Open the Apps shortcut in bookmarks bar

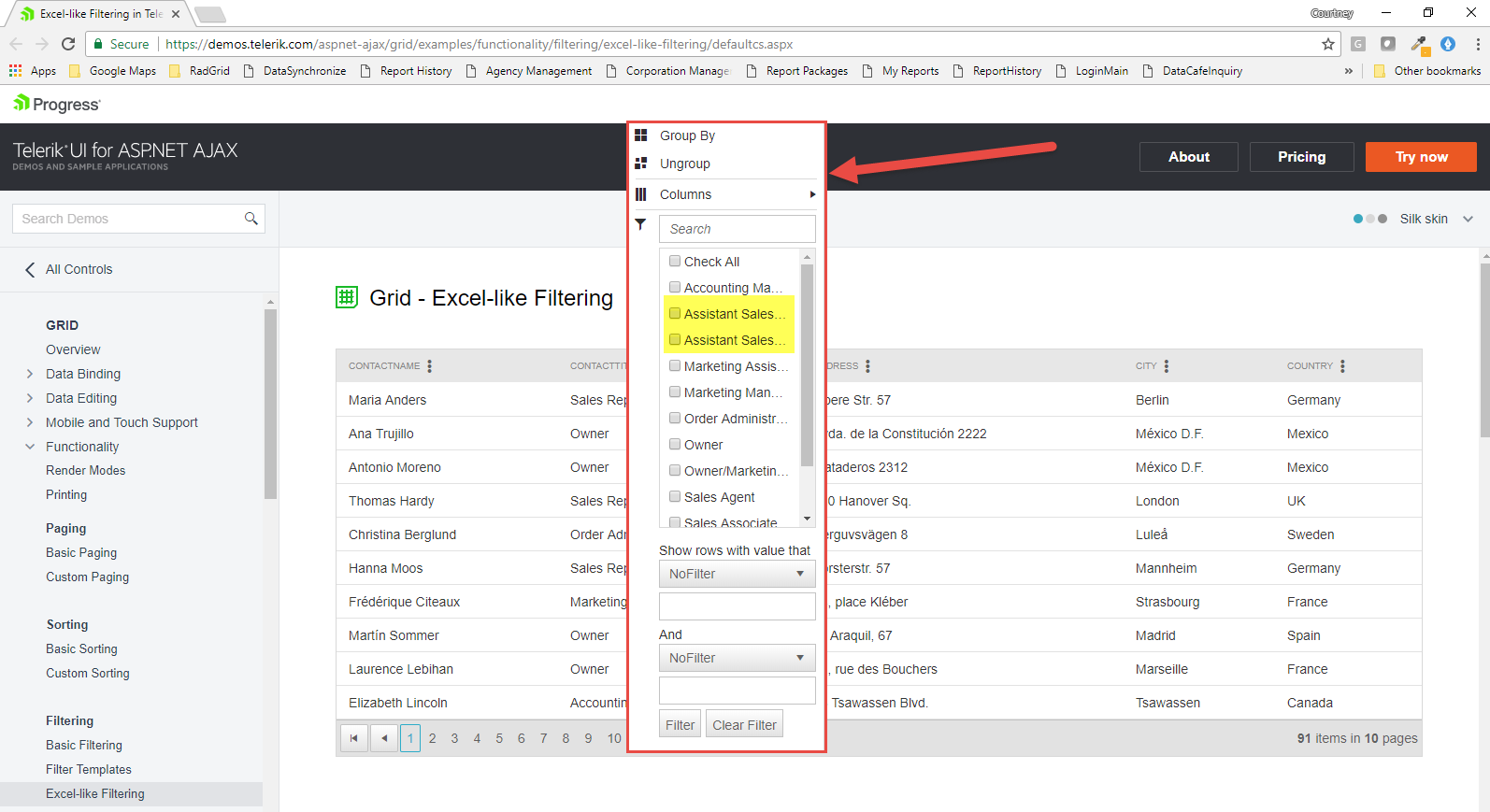[x=33, y=71]
